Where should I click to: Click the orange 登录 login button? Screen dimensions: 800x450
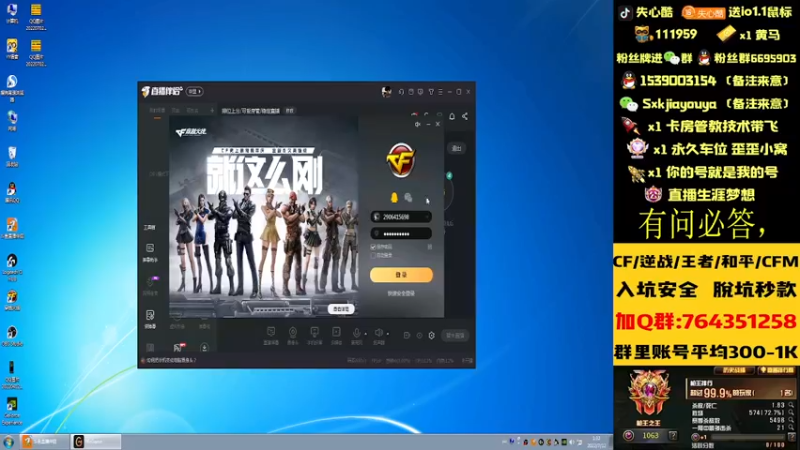(401, 274)
